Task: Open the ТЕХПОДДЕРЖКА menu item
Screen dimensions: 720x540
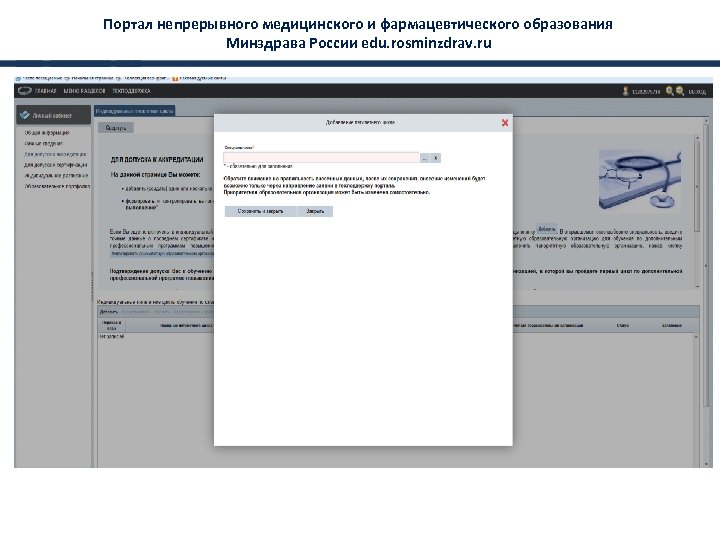Action: (x=131, y=91)
